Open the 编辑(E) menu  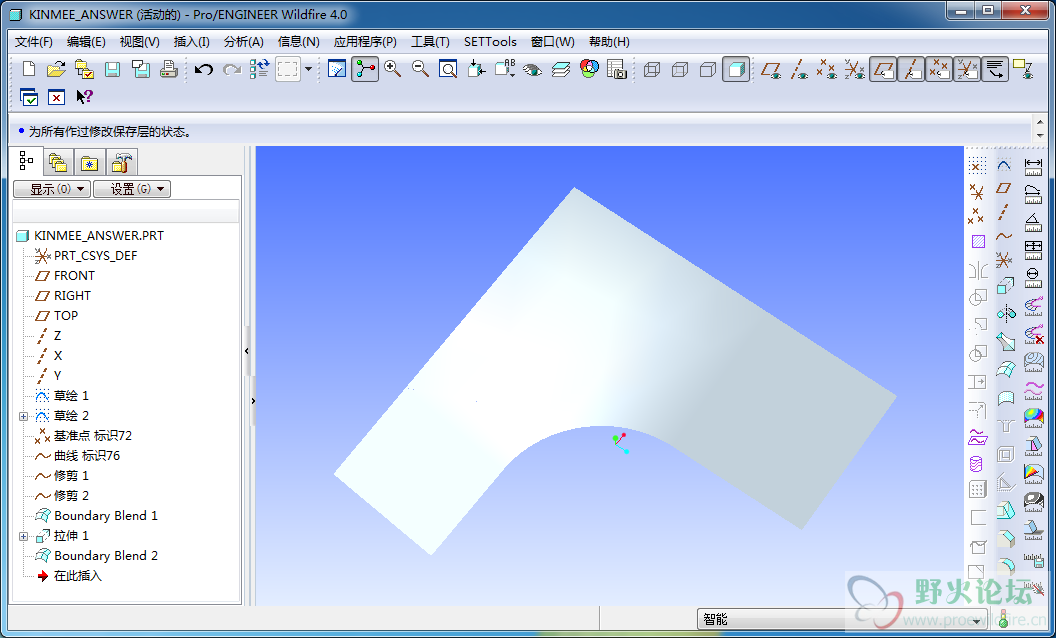(x=86, y=42)
